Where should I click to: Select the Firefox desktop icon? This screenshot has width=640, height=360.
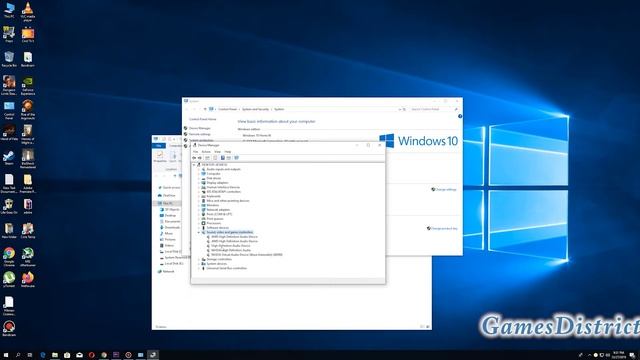click(x=28, y=280)
